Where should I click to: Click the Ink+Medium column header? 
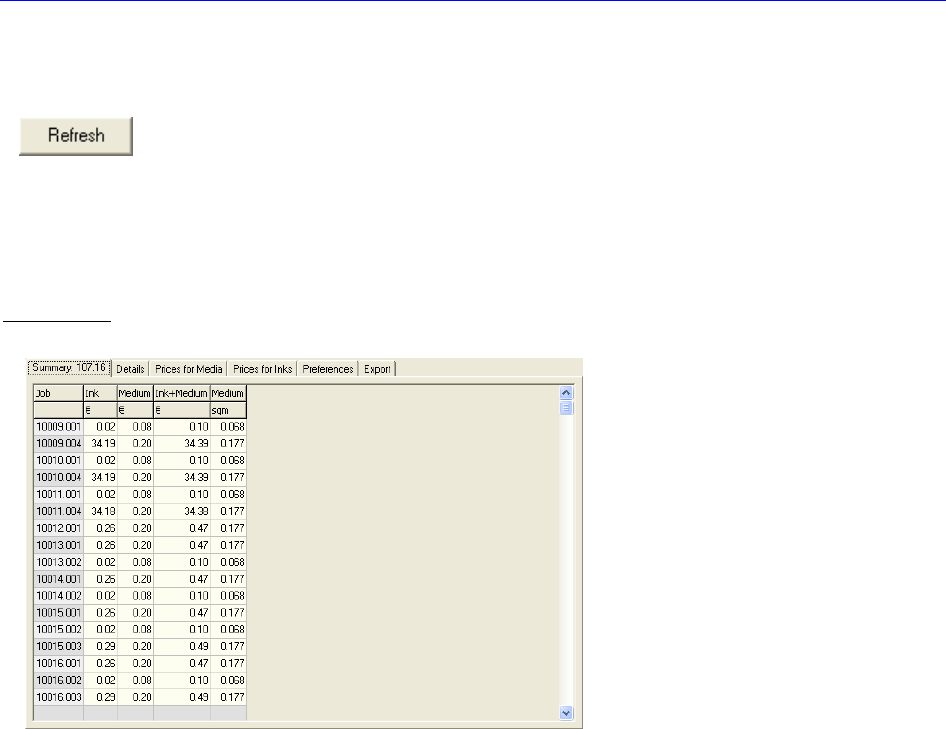coord(181,393)
